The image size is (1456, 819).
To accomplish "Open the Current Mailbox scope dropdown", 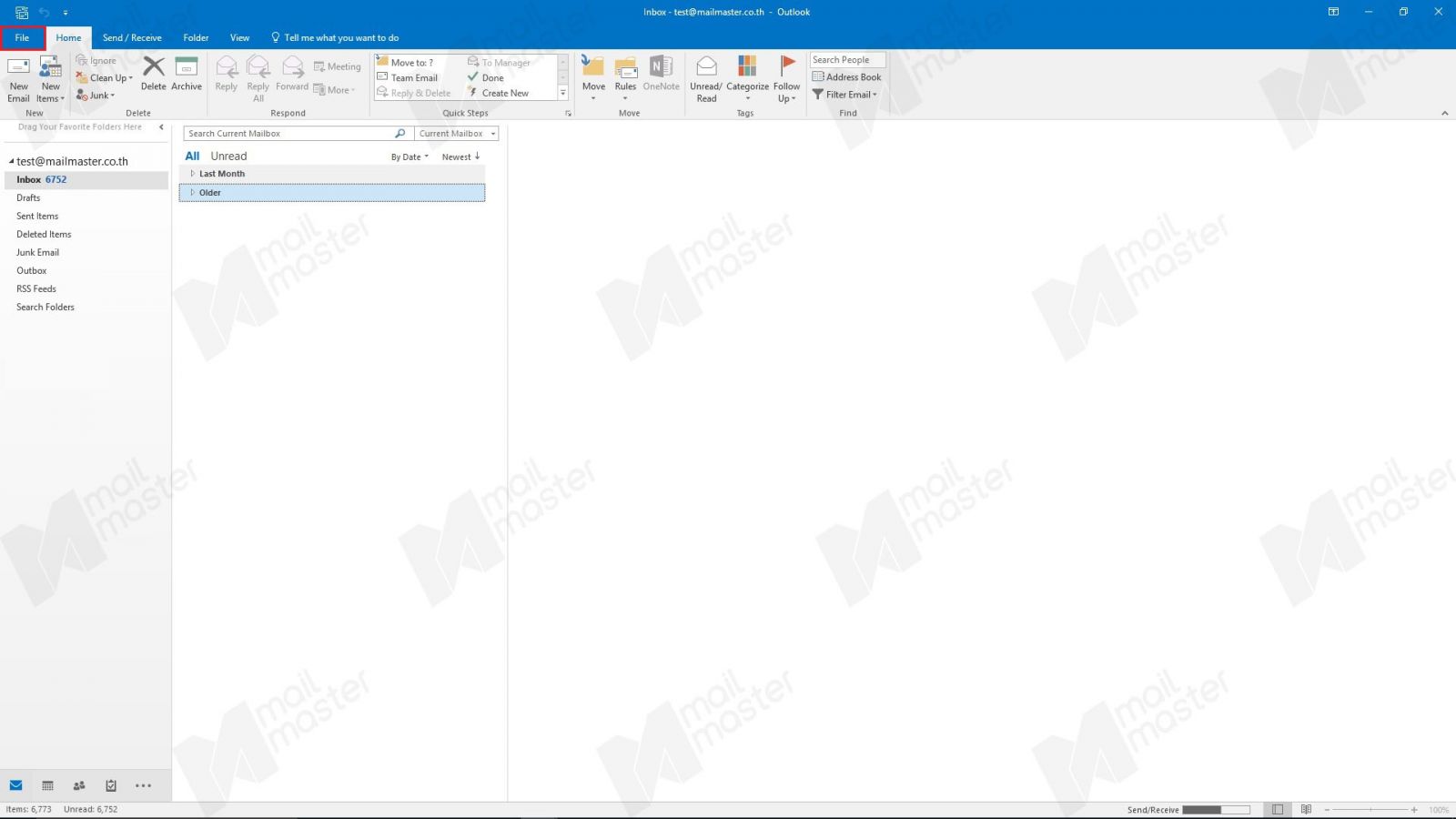I will point(457,134).
